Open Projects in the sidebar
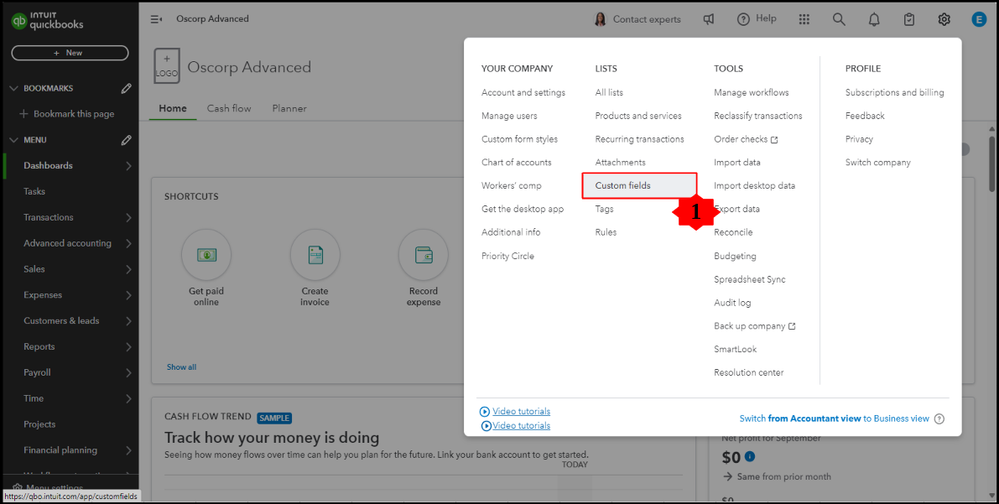Viewport: 999px width, 504px height. pos(40,424)
